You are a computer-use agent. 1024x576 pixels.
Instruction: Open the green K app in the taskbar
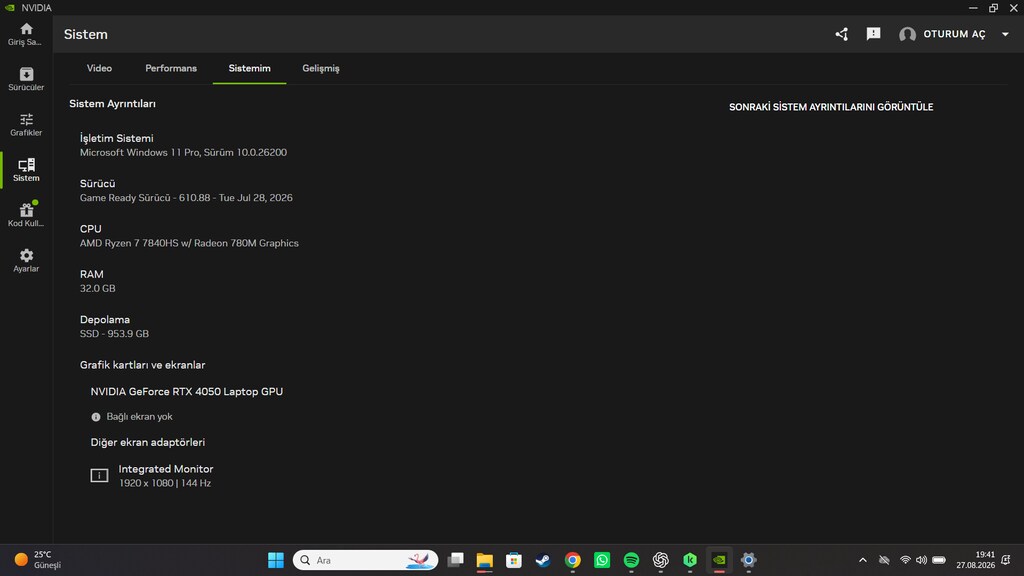(690, 560)
